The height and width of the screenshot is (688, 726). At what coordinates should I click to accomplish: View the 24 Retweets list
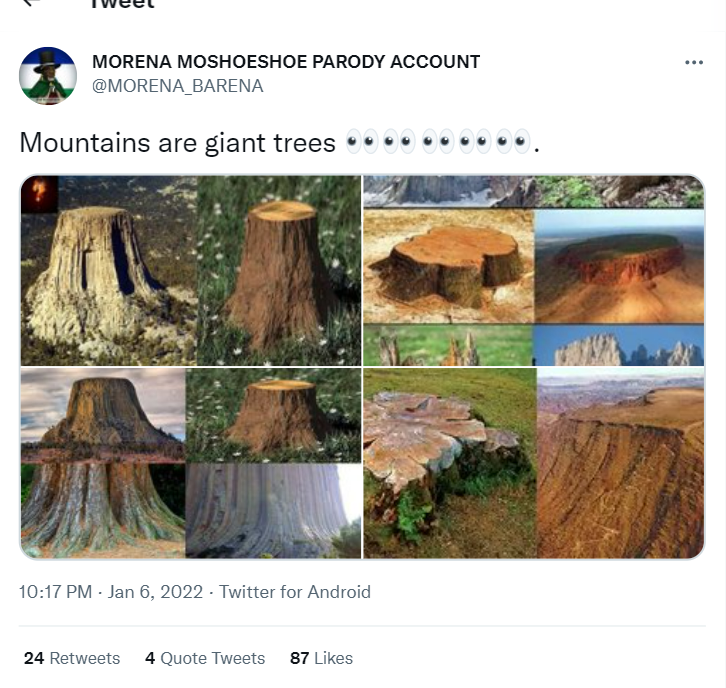point(72,658)
